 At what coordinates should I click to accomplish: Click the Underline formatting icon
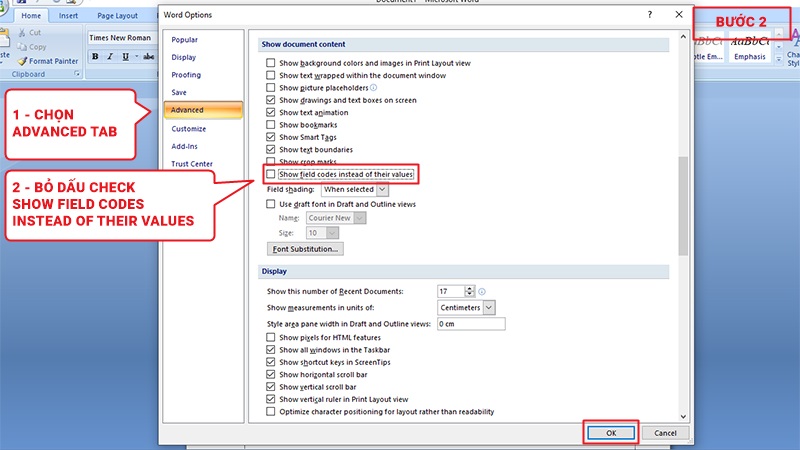point(125,57)
